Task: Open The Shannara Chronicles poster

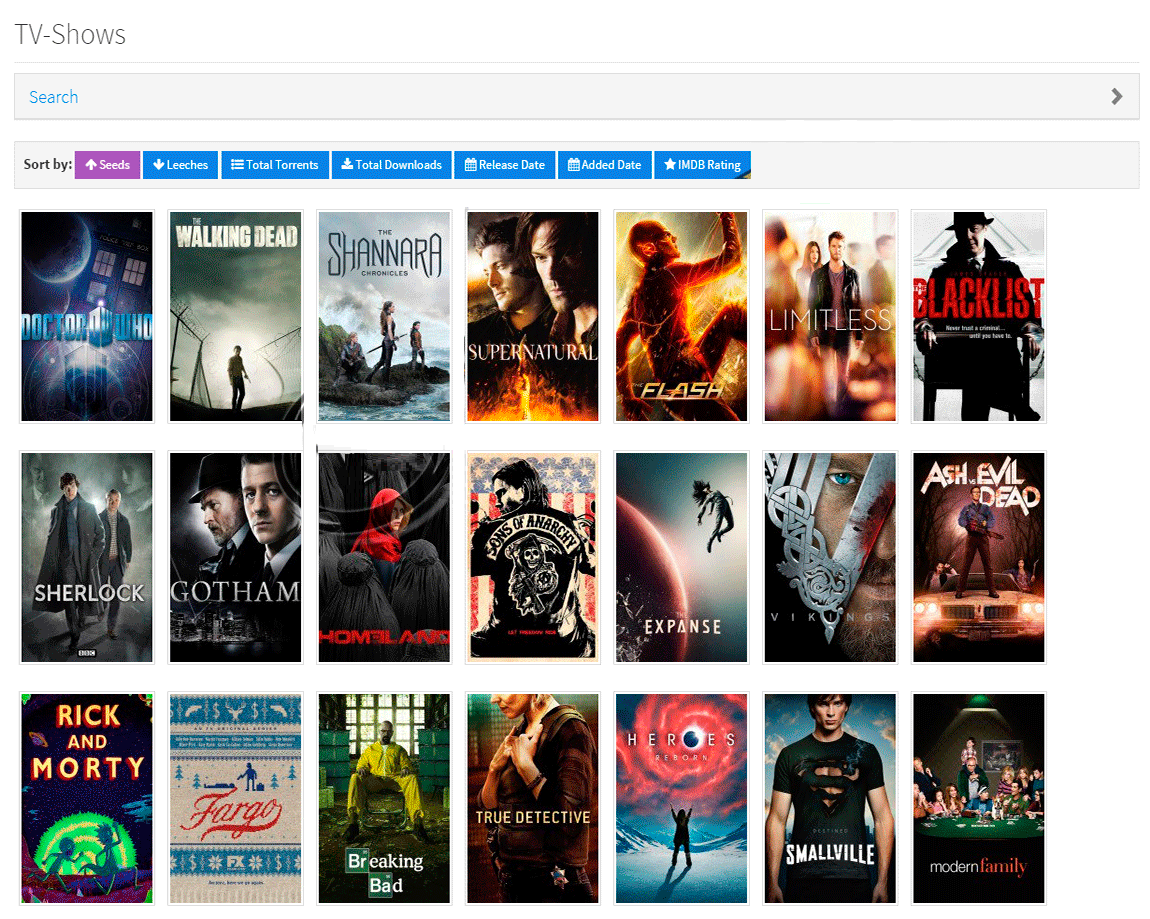Action: 384,317
